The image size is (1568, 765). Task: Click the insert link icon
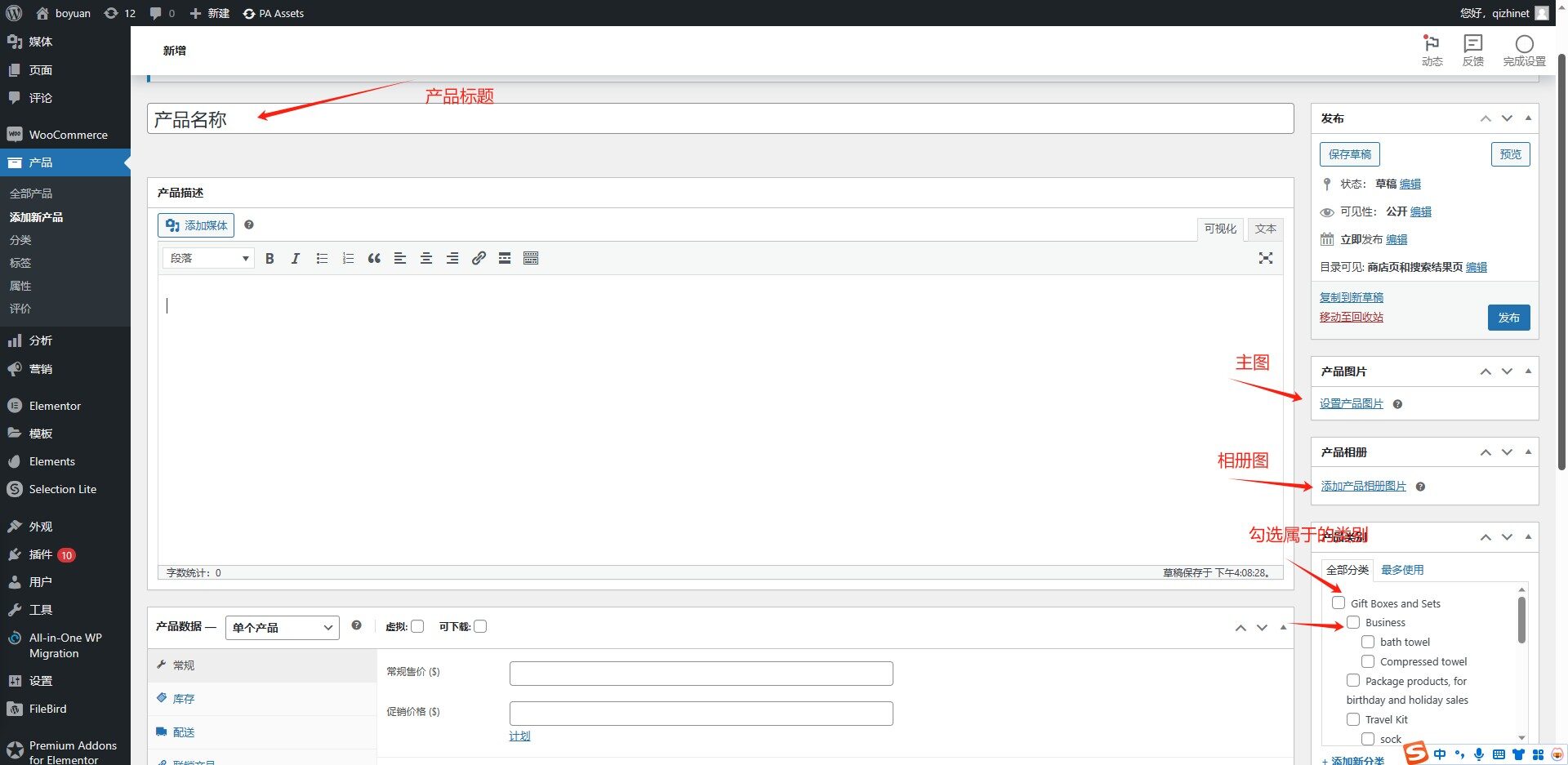click(x=479, y=259)
